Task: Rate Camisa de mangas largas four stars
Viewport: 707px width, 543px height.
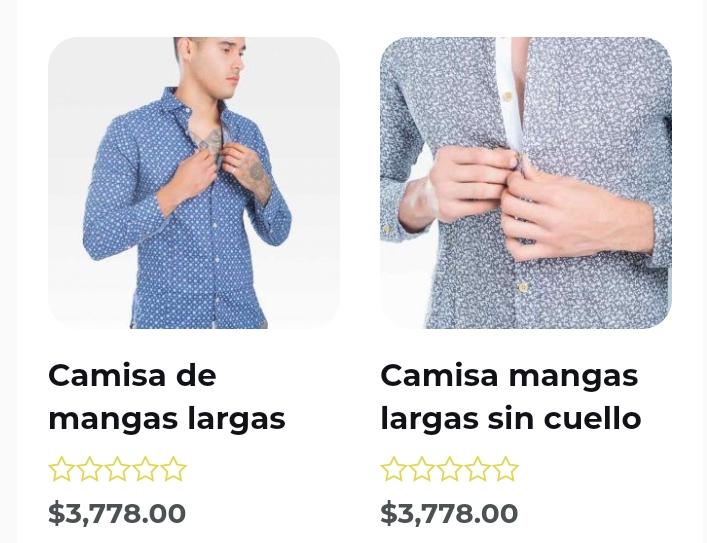Action: 145,469
